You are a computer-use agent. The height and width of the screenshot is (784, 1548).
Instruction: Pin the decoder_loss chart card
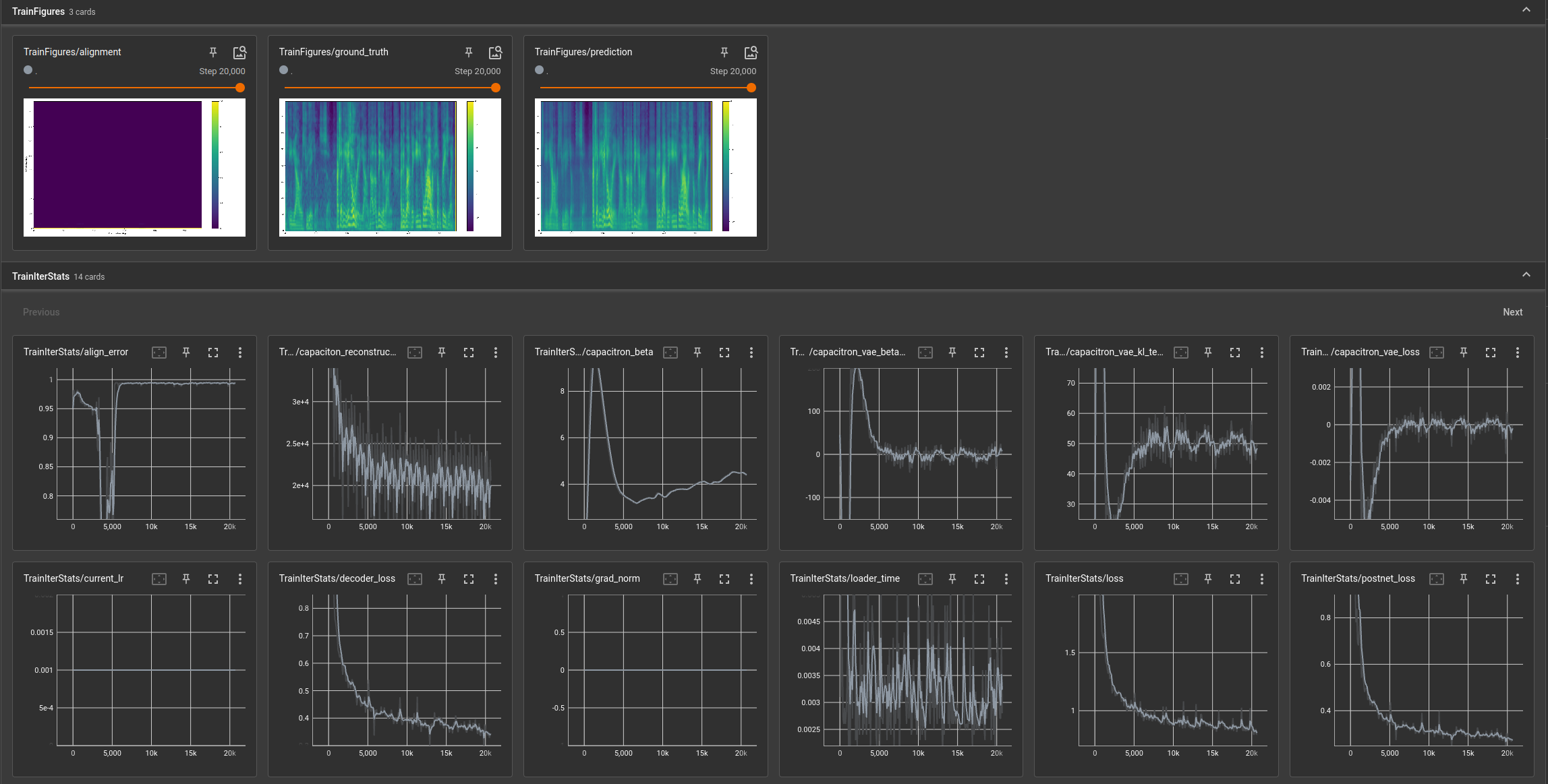coord(442,579)
